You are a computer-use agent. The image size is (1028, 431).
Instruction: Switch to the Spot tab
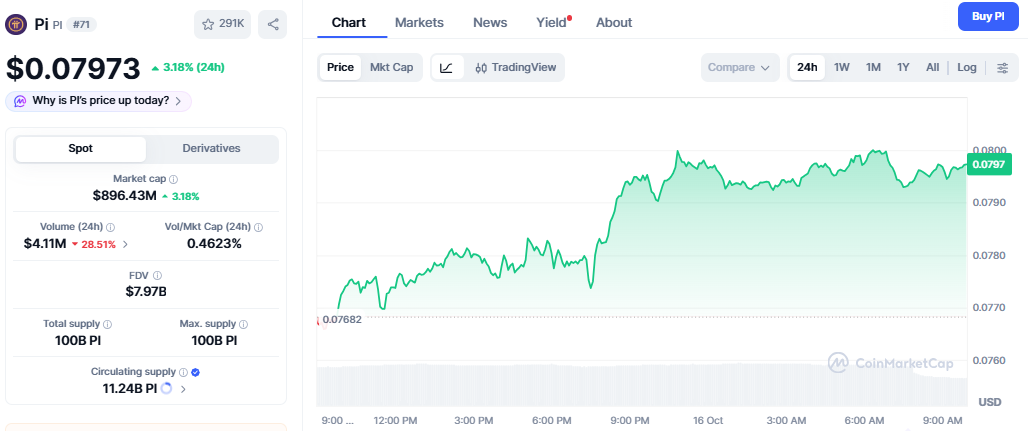tap(81, 149)
